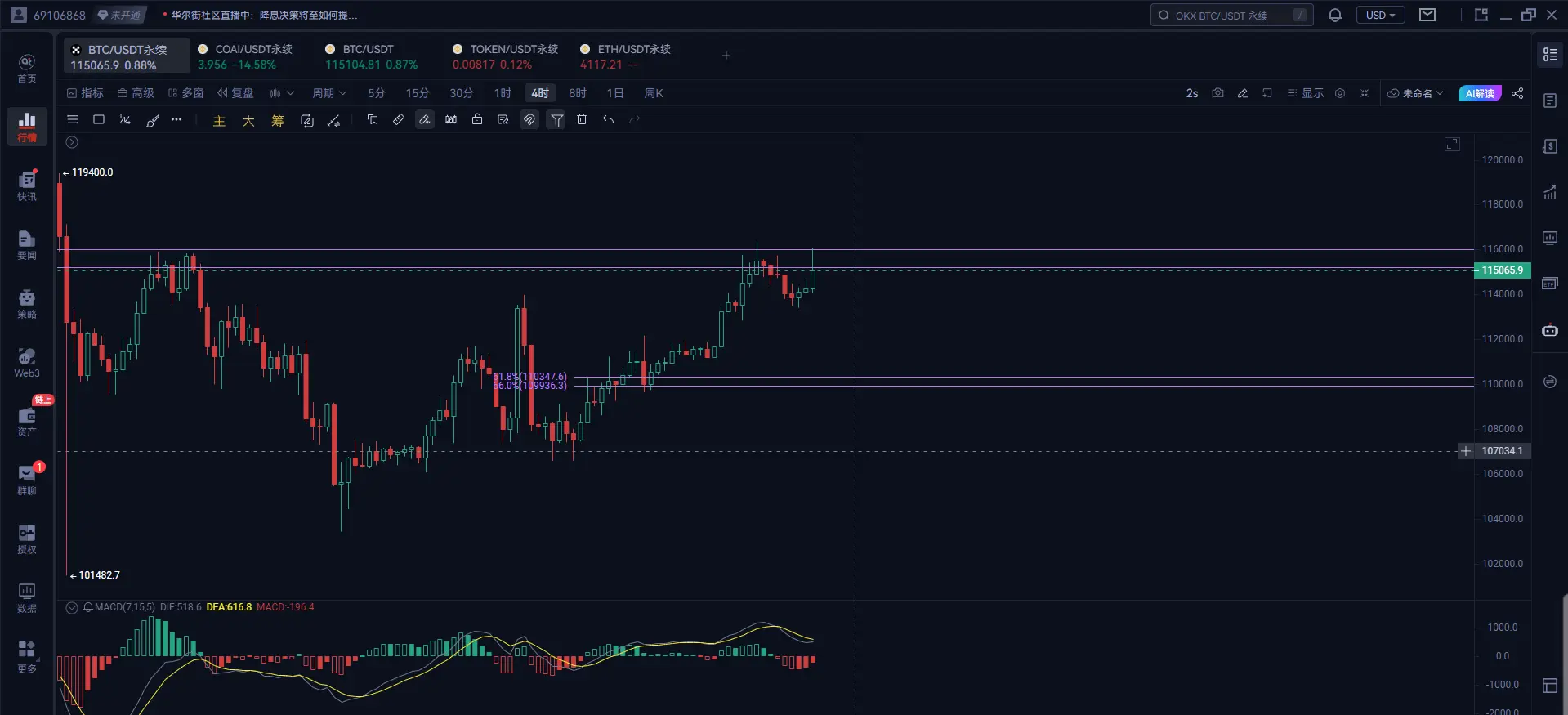Start 复盘 replay mode
Viewport: 1568px width, 715px height.
pyautogui.click(x=235, y=93)
